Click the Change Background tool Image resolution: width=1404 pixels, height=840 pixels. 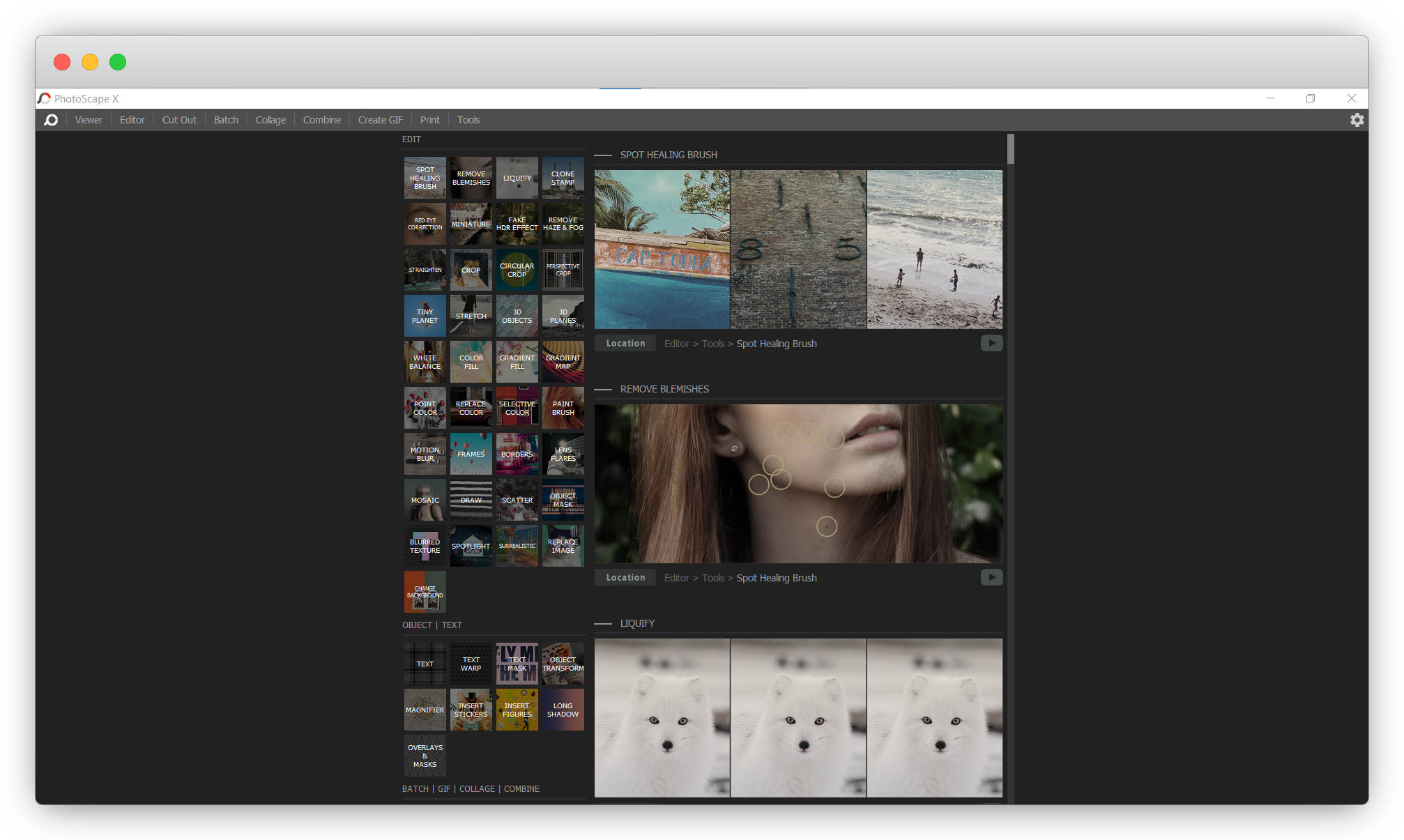pyautogui.click(x=424, y=591)
